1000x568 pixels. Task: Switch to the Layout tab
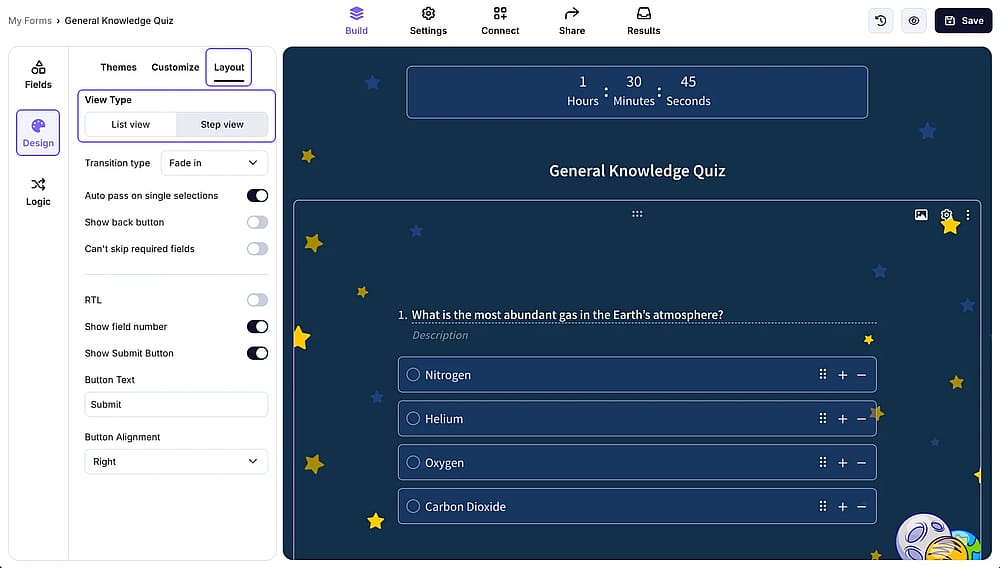click(229, 67)
